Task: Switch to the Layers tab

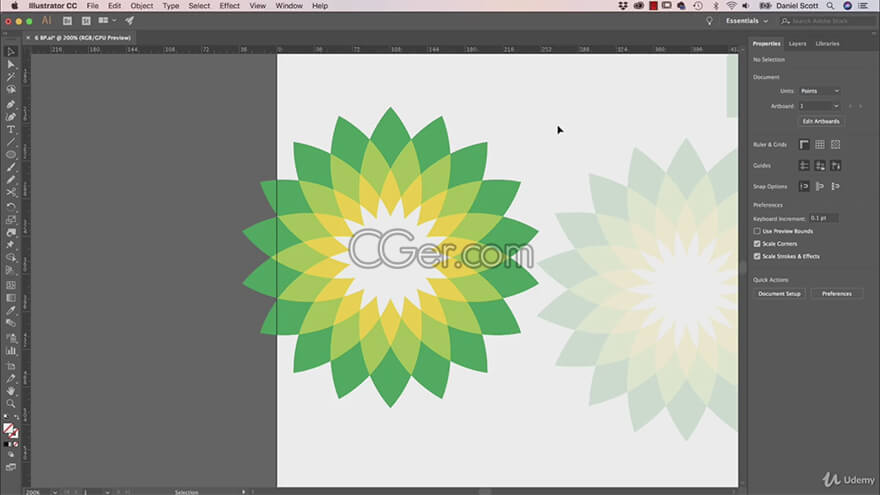Action: (x=797, y=44)
